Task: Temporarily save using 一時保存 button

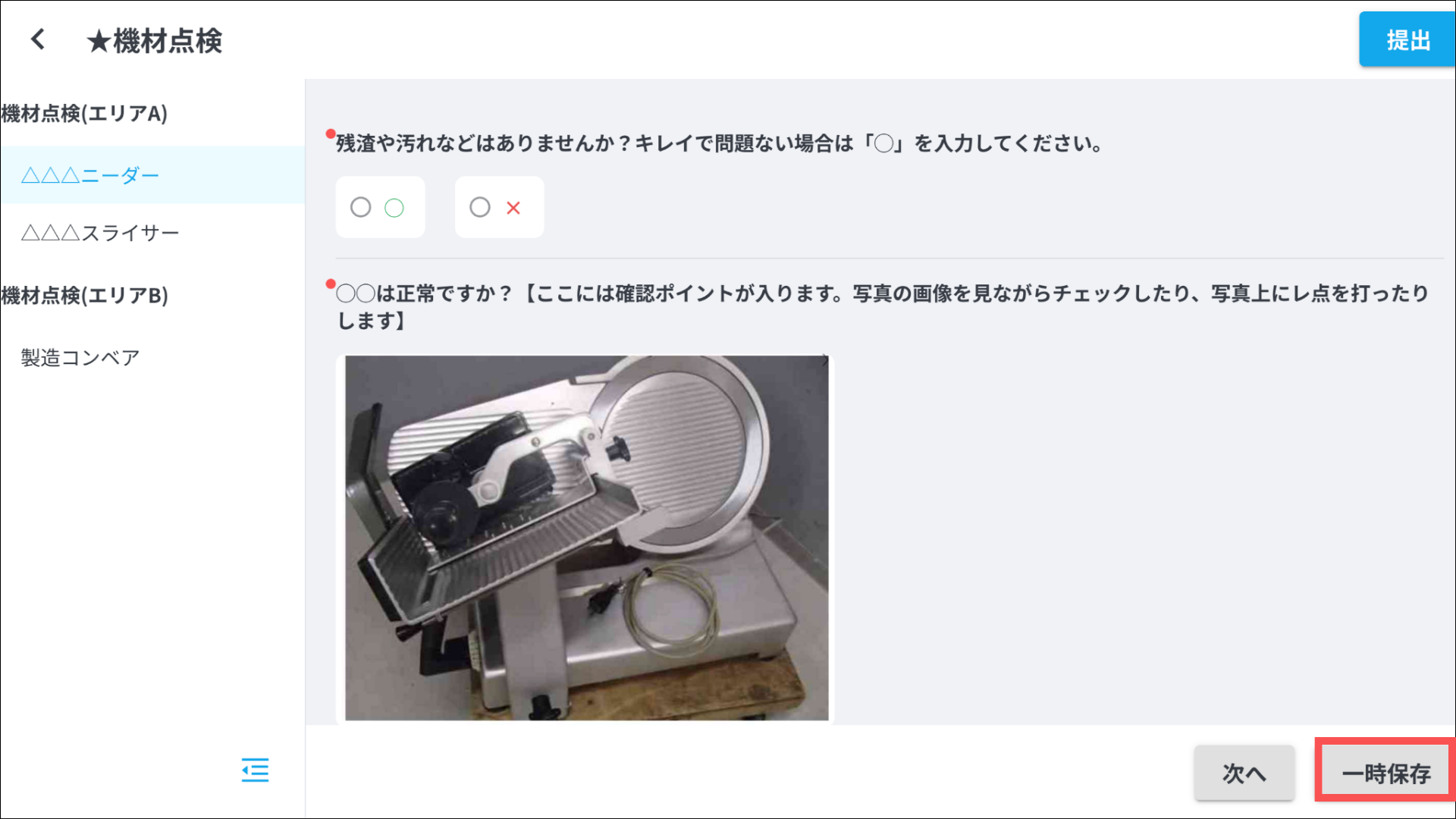Action: coord(1385,773)
